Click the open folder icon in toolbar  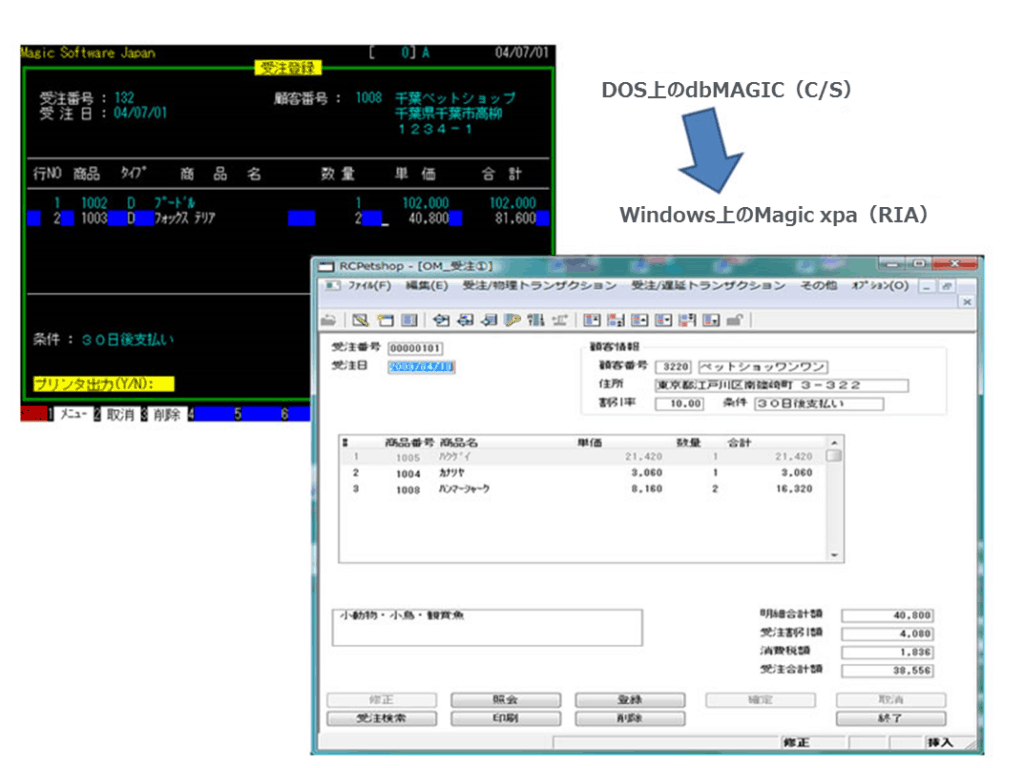point(329,320)
